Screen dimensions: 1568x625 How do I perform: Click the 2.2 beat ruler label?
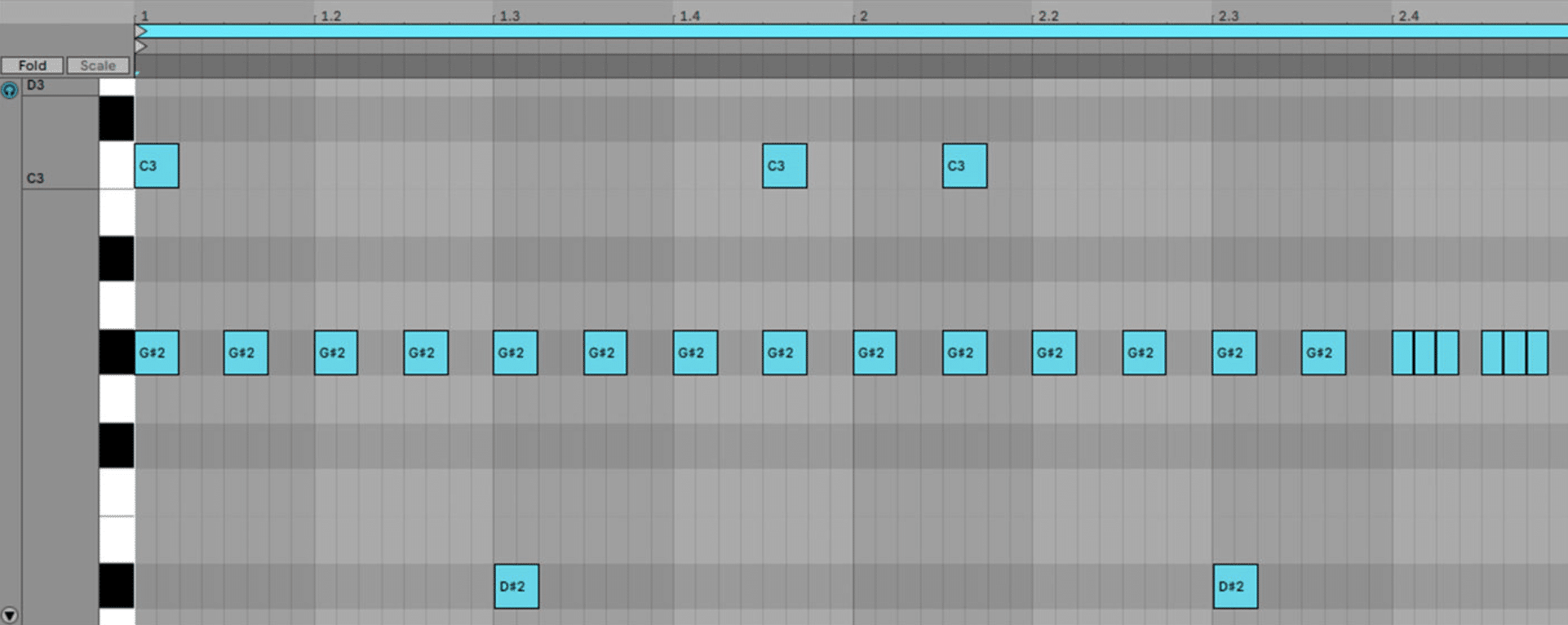pos(1048,16)
